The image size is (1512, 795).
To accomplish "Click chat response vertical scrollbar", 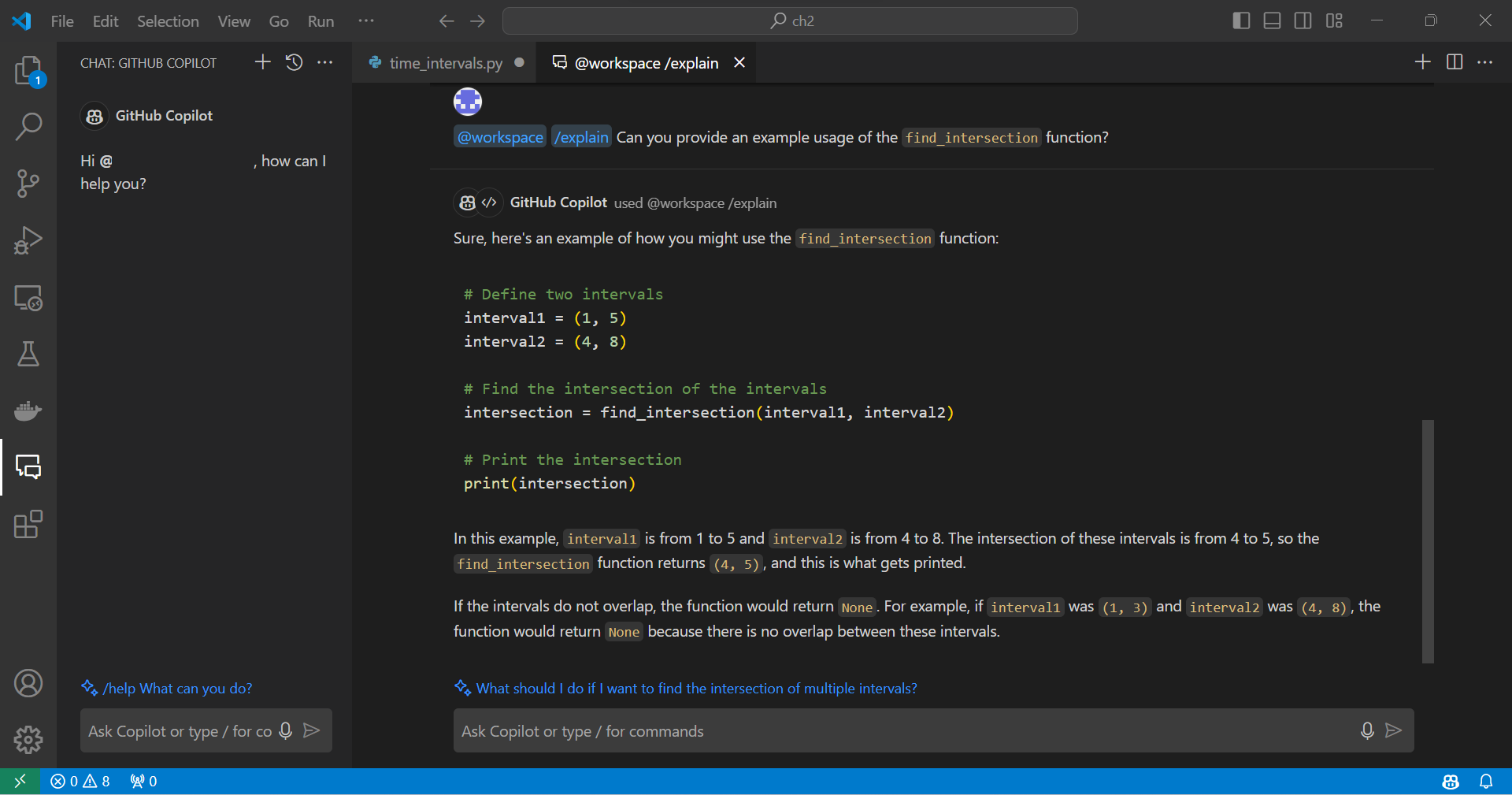I will (x=1428, y=541).
